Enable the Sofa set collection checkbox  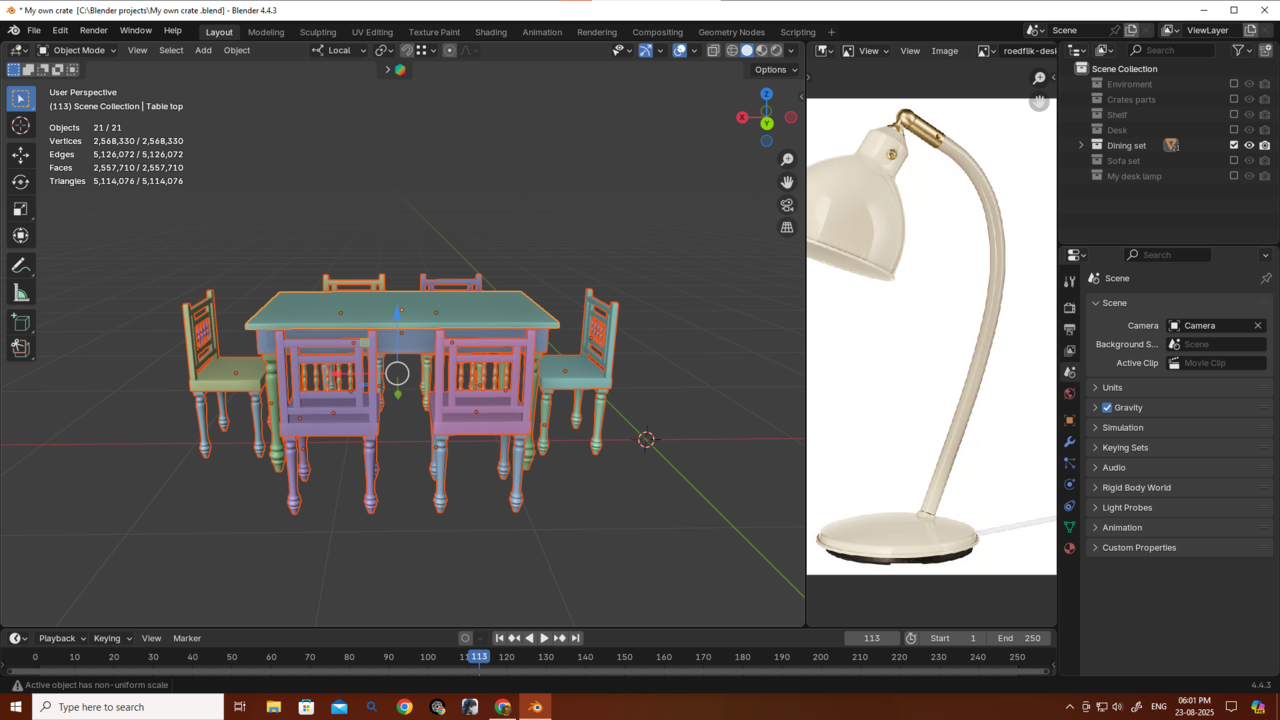coord(1233,161)
